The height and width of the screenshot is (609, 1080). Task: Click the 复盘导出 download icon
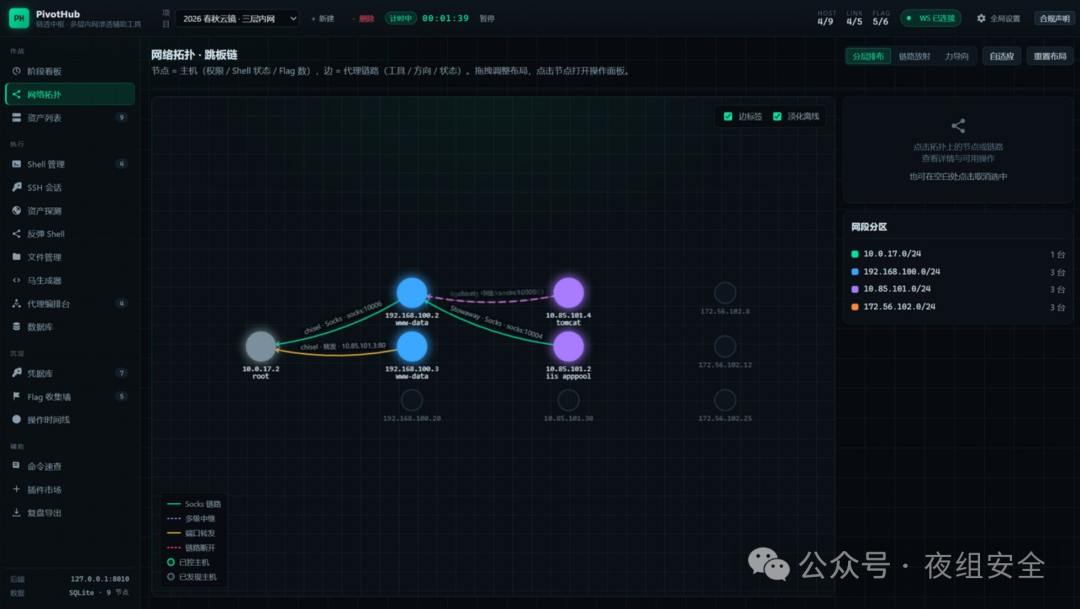(x=17, y=513)
